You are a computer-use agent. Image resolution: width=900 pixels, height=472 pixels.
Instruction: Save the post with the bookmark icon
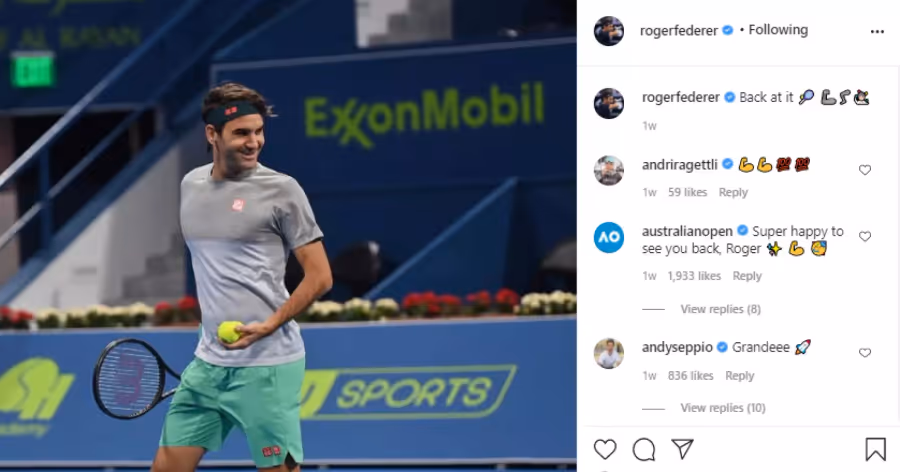(875, 450)
